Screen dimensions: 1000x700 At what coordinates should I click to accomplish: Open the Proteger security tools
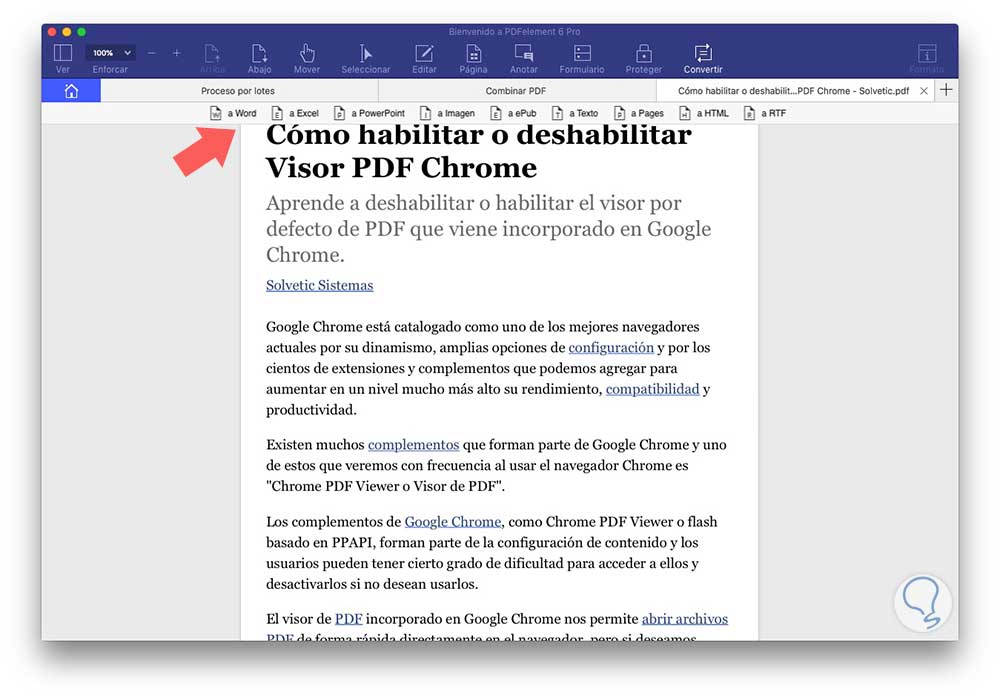[643, 59]
